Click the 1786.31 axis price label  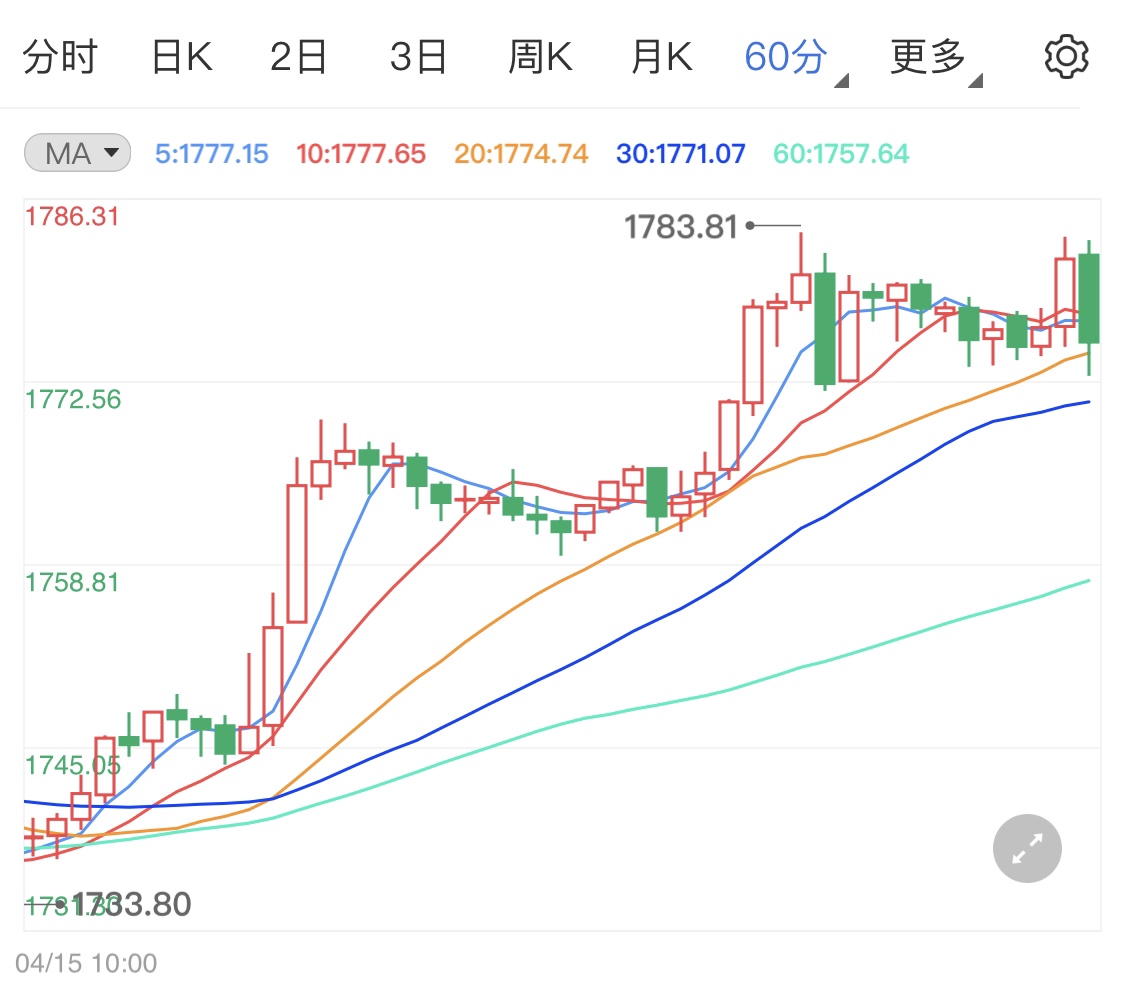click(x=72, y=217)
